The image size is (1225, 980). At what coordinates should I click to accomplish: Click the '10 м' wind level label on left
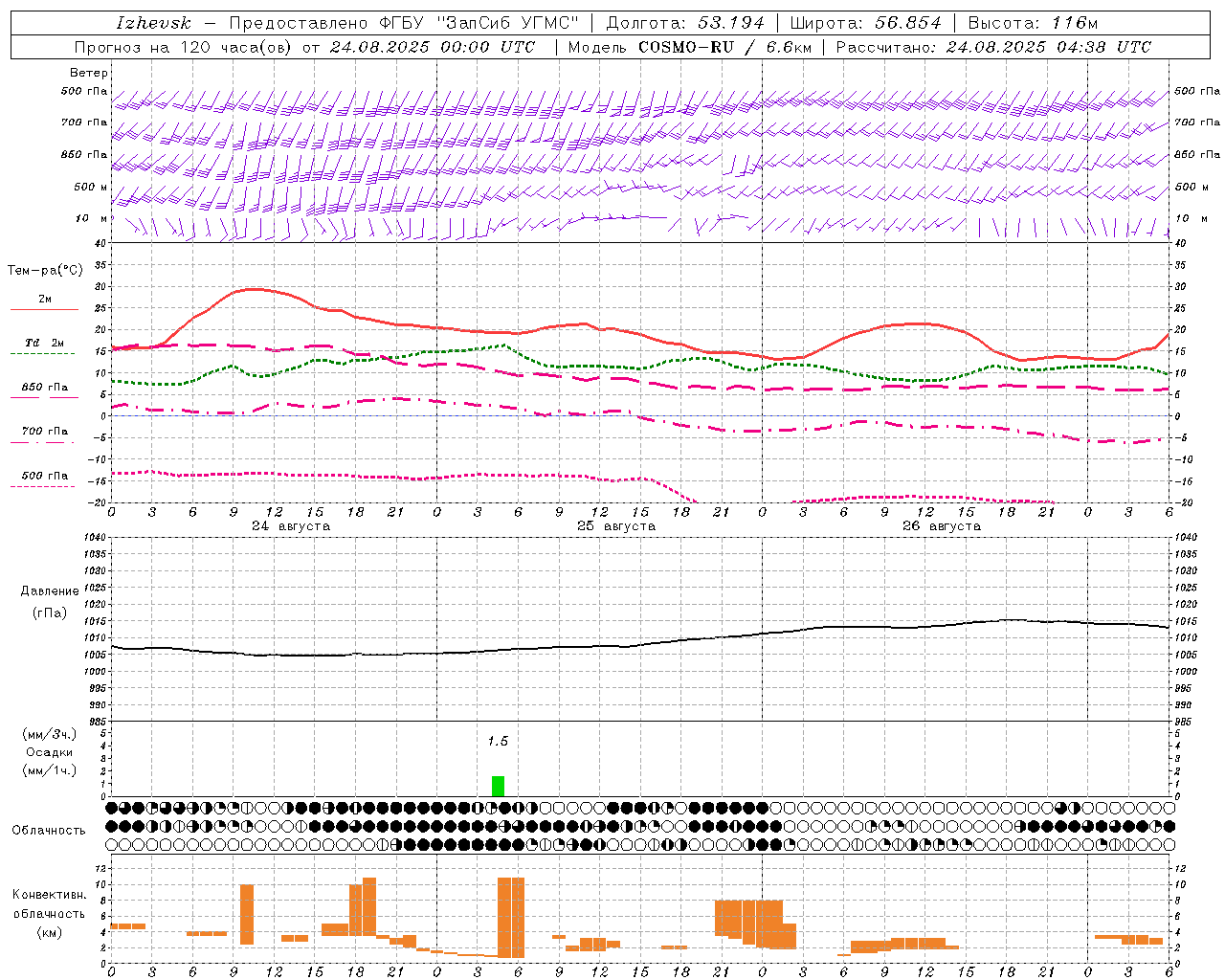(92, 219)
